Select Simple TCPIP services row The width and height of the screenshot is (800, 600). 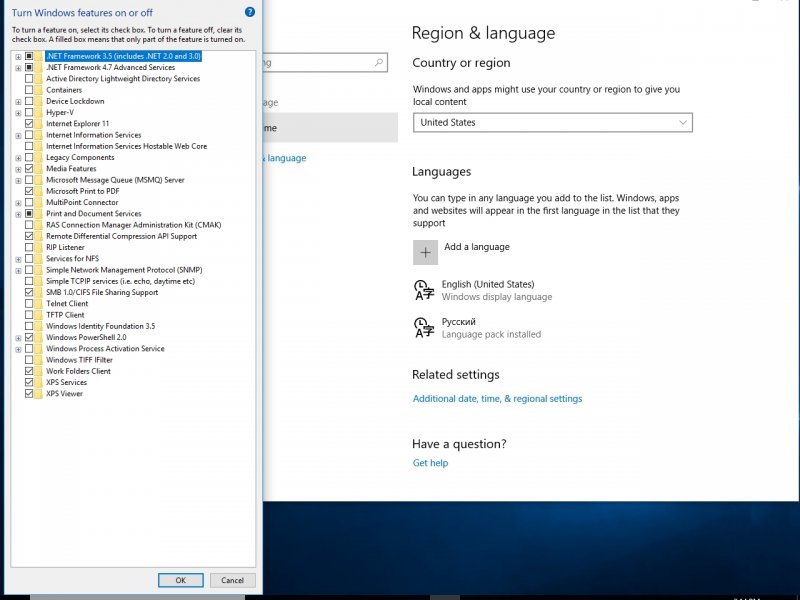coord(120,281)
